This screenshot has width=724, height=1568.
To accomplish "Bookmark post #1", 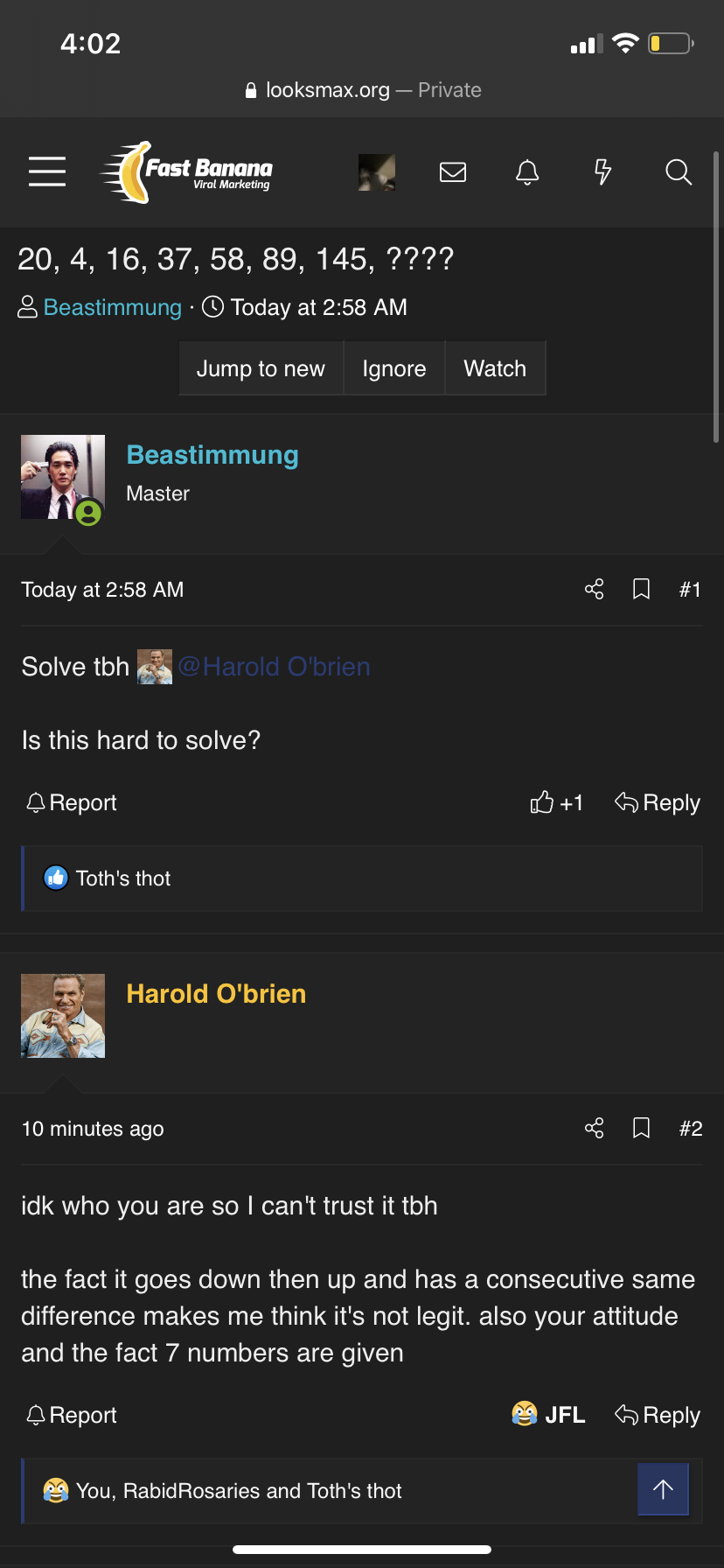I will pyautogui.click(x=641, y=589).
